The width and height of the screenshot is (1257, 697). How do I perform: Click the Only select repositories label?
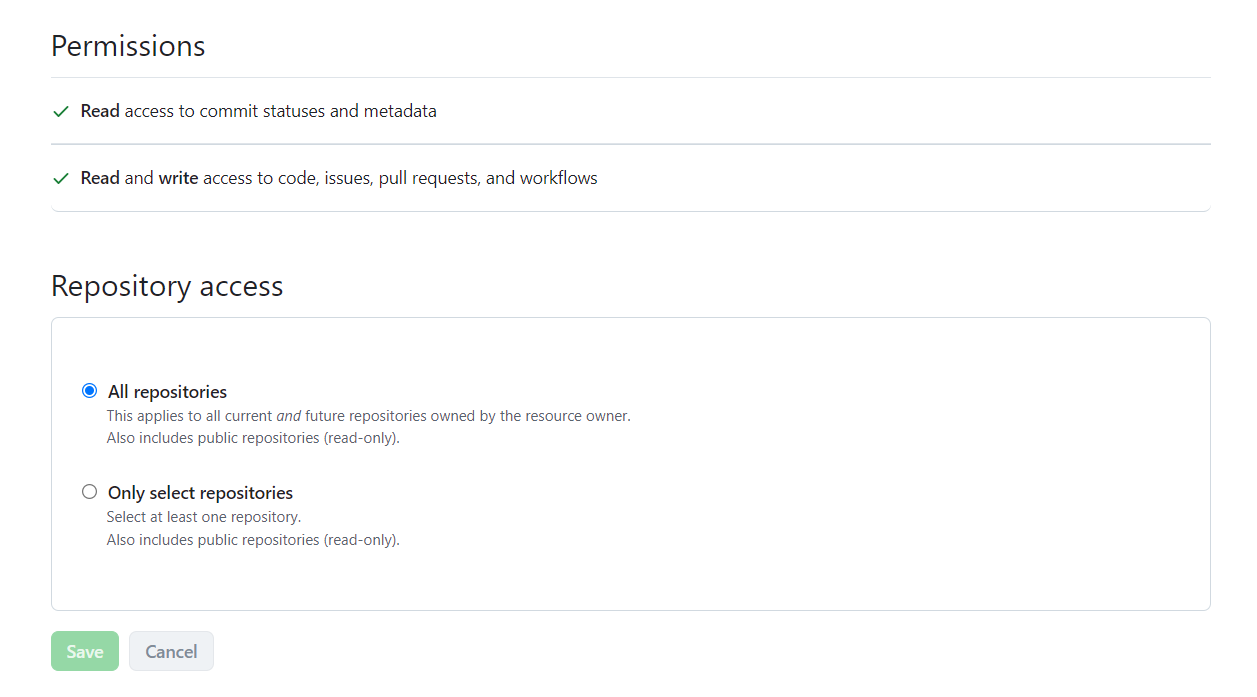click(x=200, y=492)
